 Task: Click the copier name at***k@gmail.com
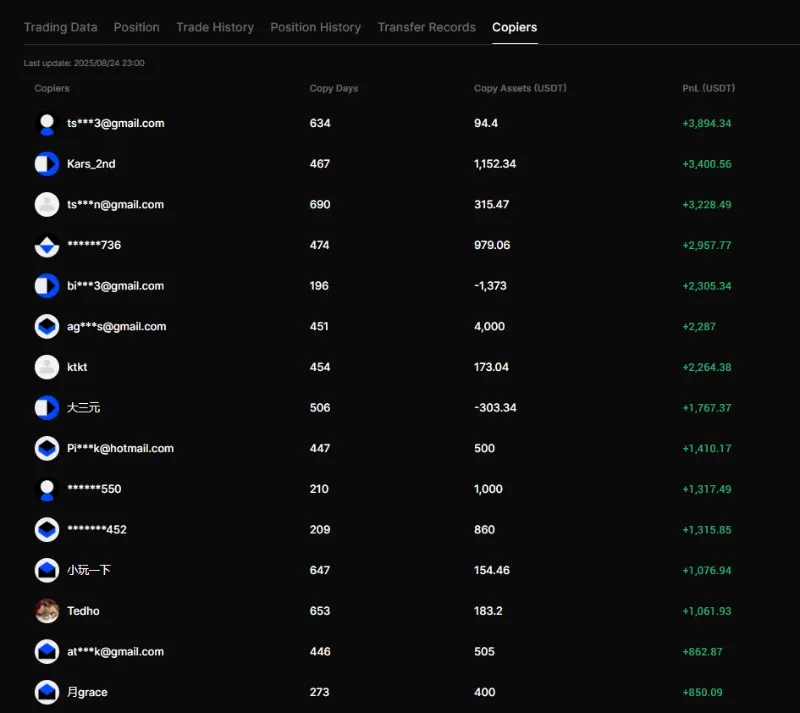click(115, 652)
